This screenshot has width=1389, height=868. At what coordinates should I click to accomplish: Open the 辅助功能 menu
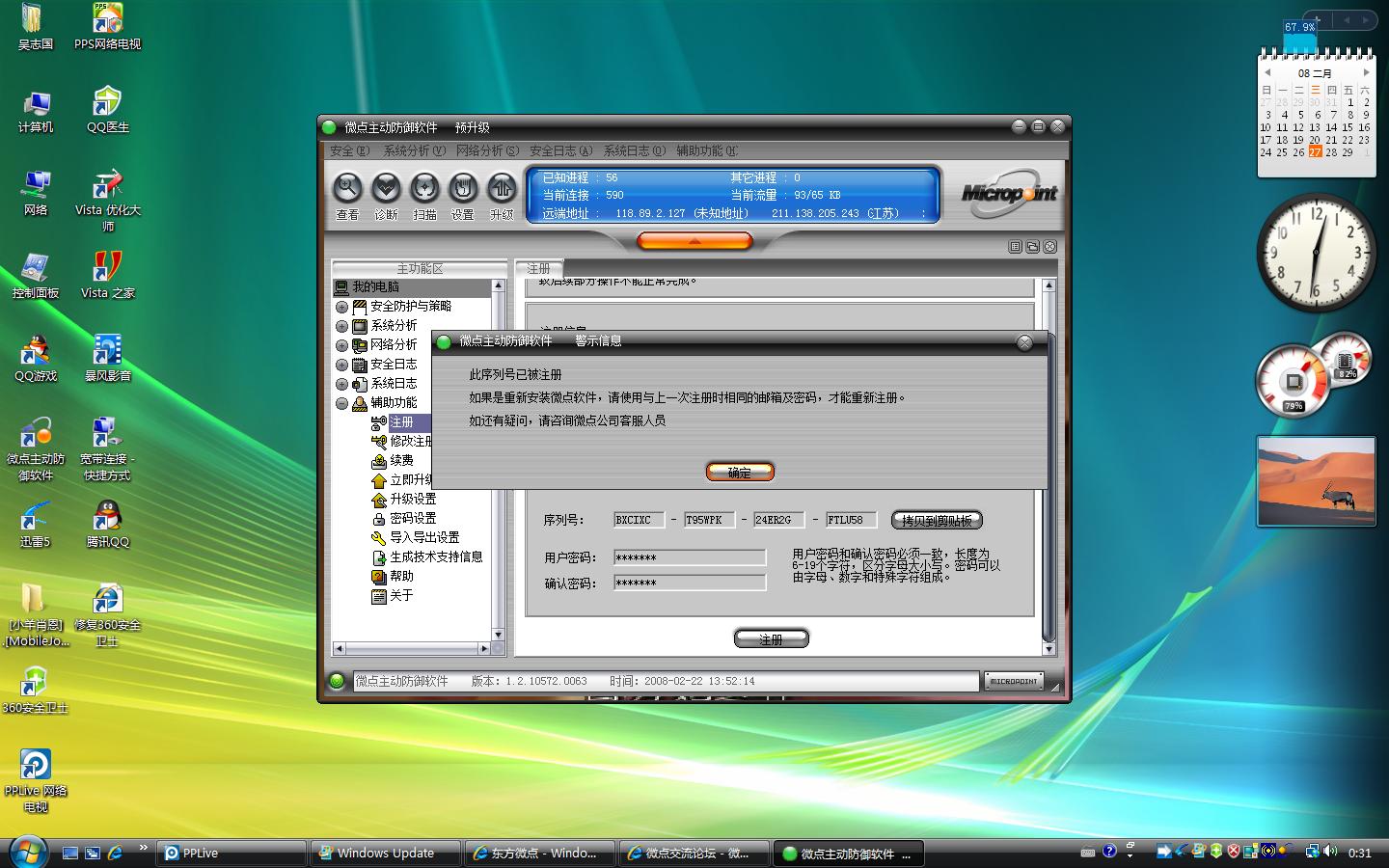706,150
